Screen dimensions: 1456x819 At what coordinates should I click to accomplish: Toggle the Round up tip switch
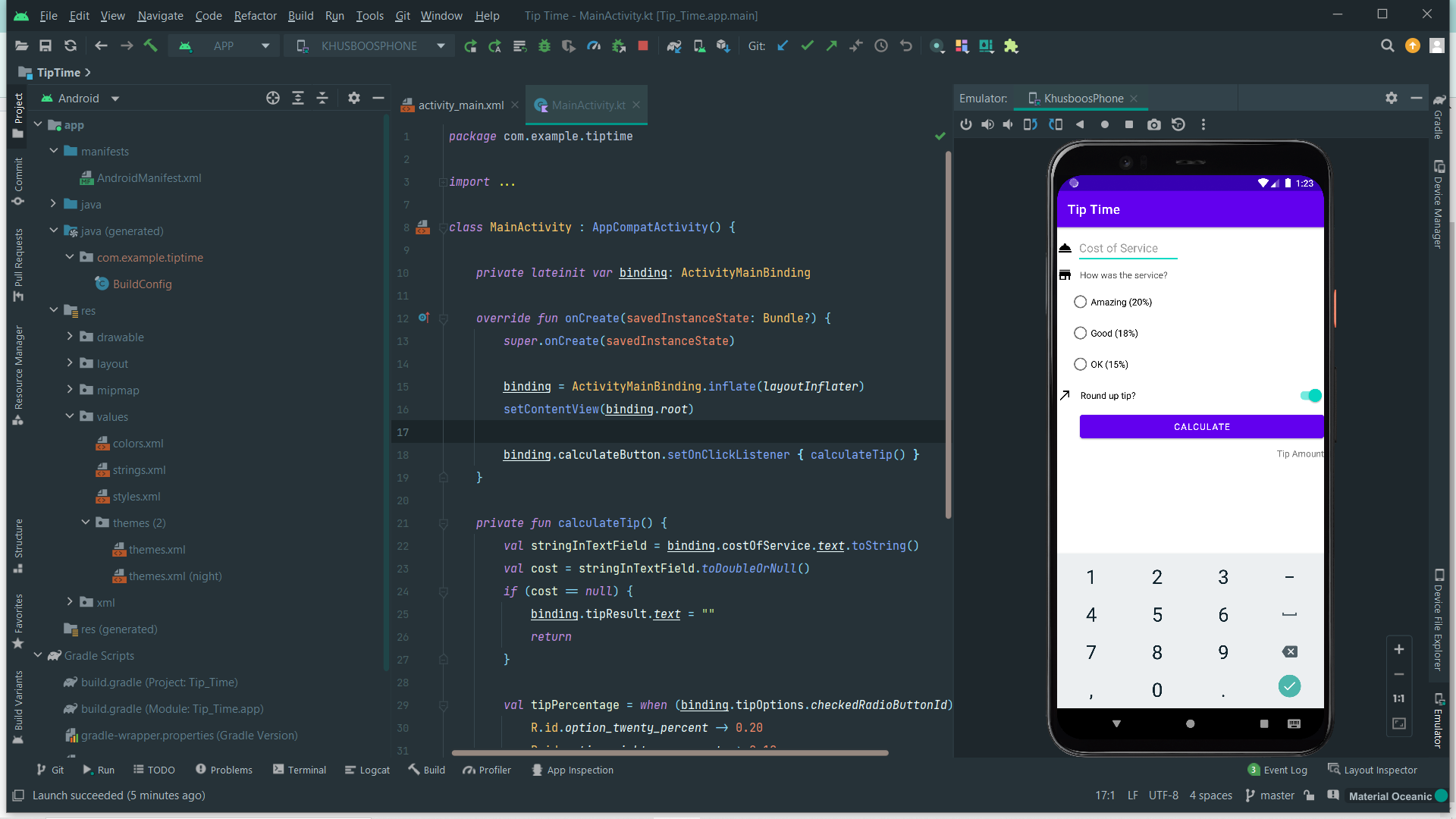tap(1310, 396)
